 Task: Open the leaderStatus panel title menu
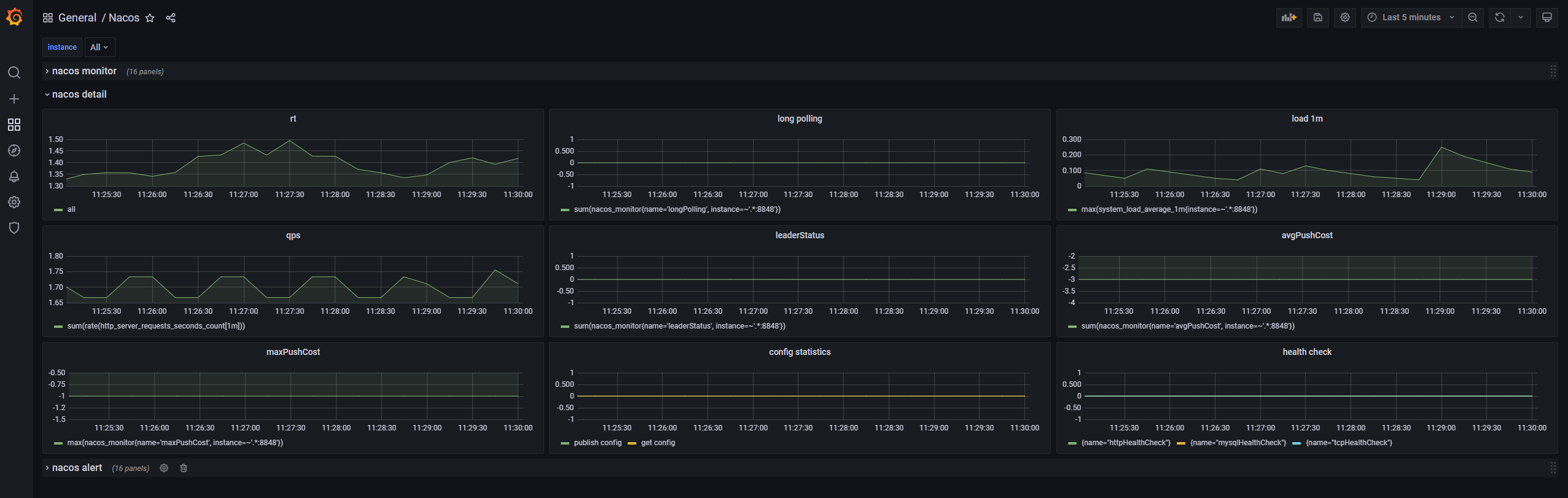pyautogui.click(x=800, y=235)
